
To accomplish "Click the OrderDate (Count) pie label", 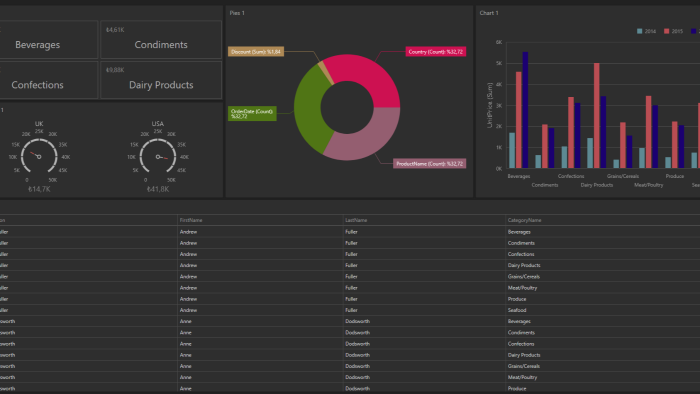I will pyautogui.click(x=252, y=114).
